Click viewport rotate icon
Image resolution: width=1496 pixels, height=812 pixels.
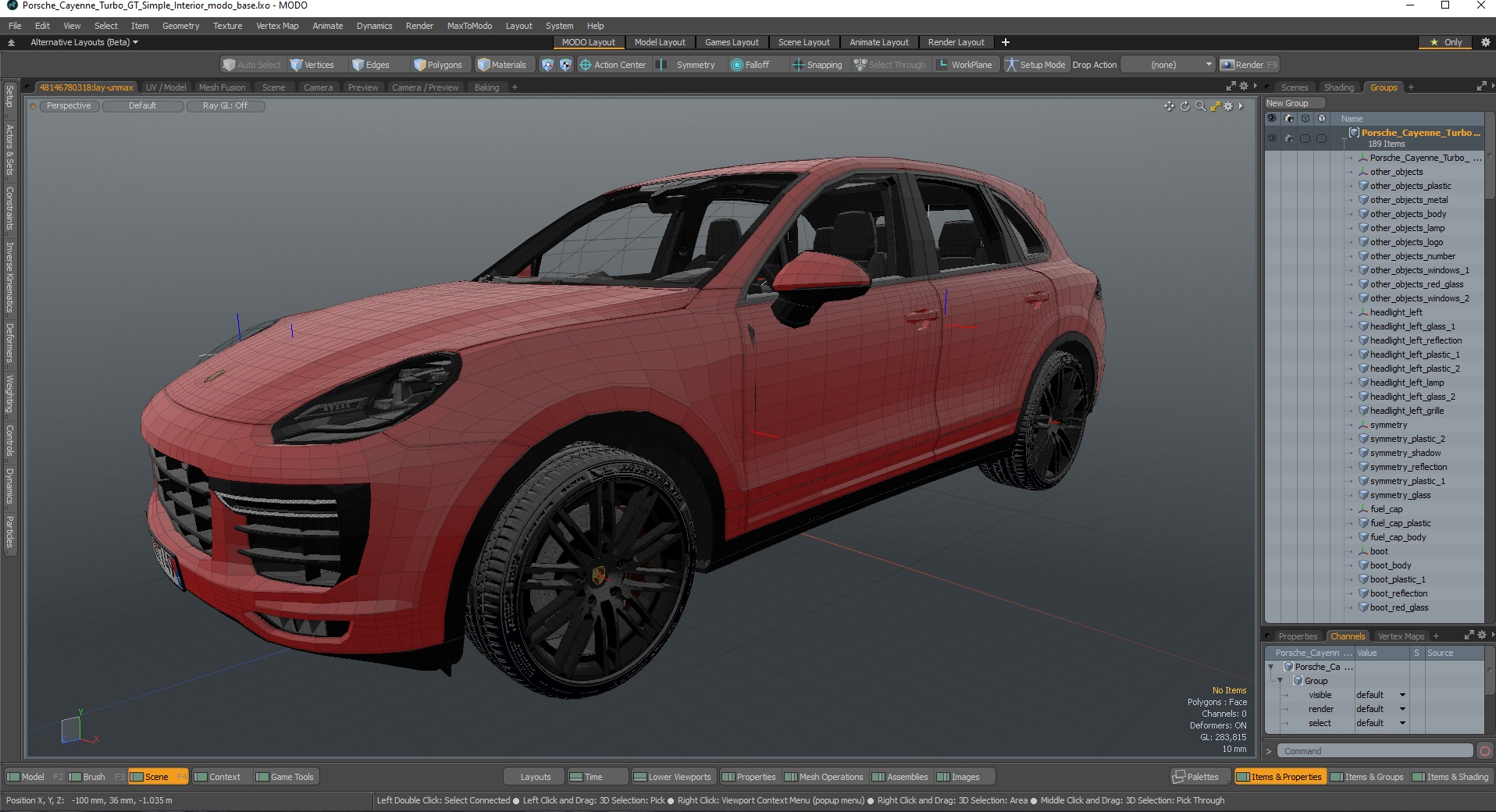tap(1184, 106)
